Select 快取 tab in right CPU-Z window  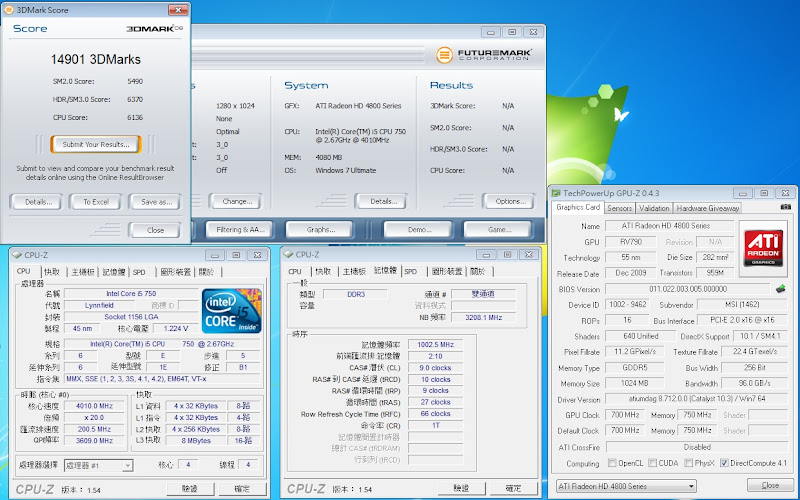[x=323, y=272]
